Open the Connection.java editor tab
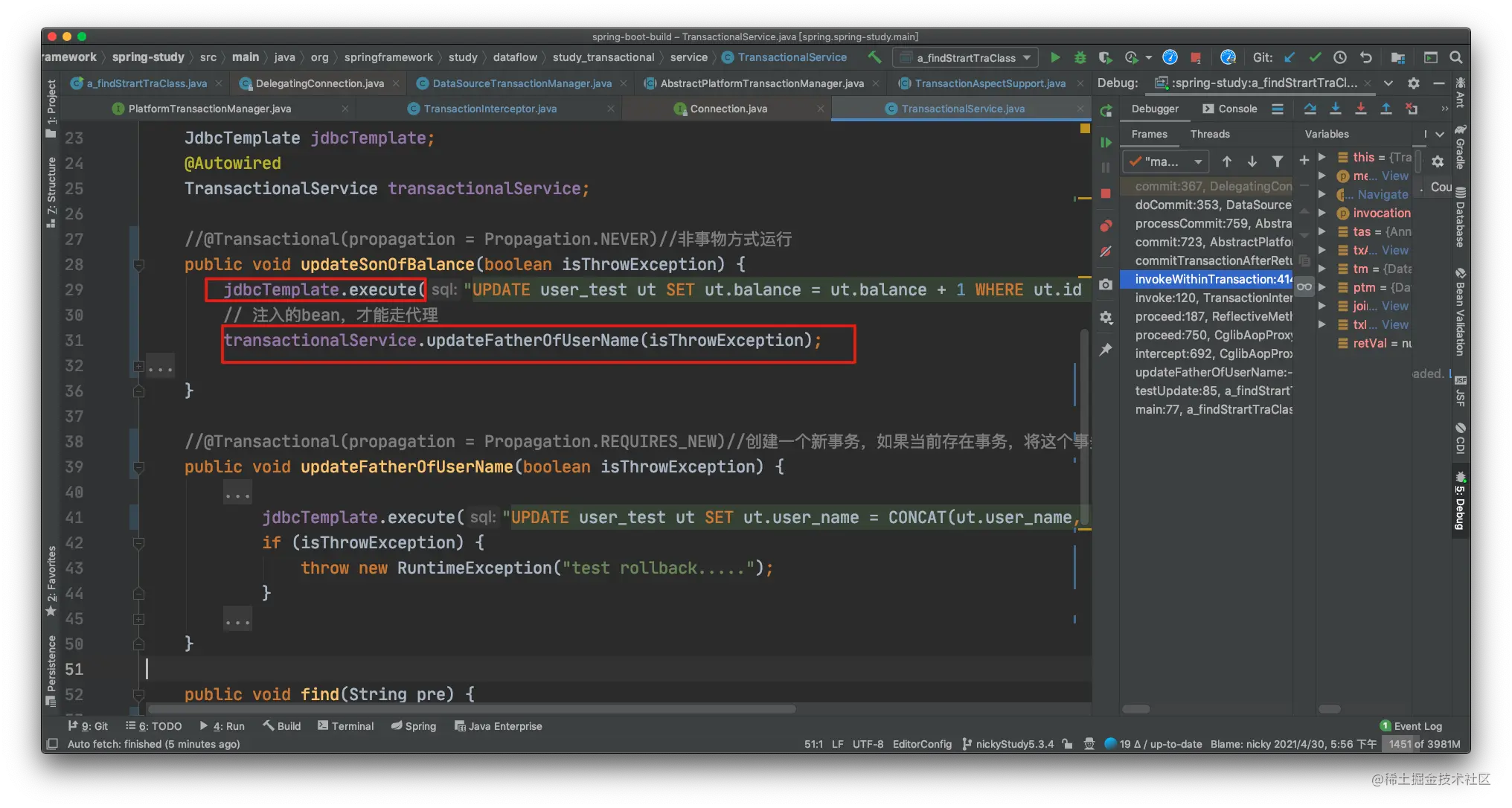Image resolution: width=1512 pixels, height=808 pixels. click(728, 109)
